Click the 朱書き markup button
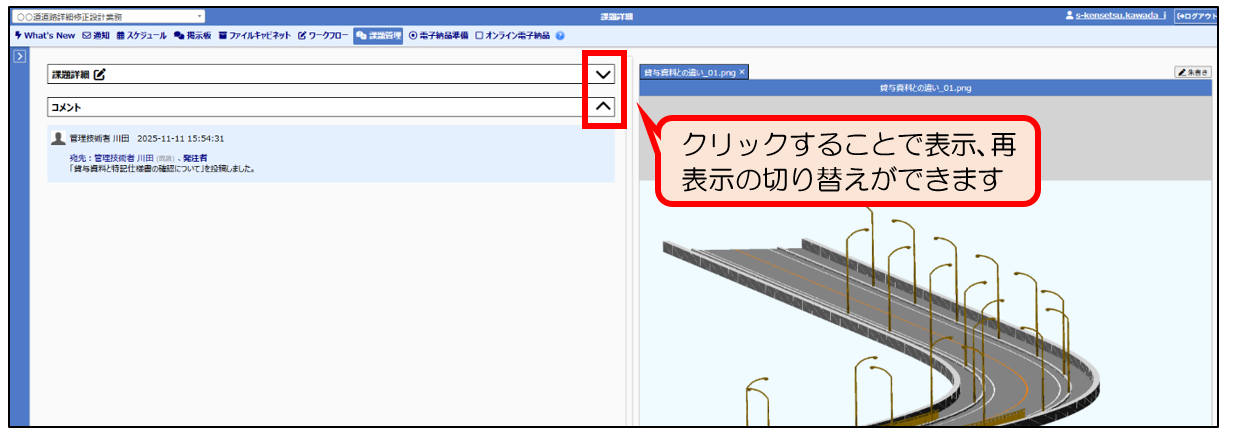 pos(1193,72)
